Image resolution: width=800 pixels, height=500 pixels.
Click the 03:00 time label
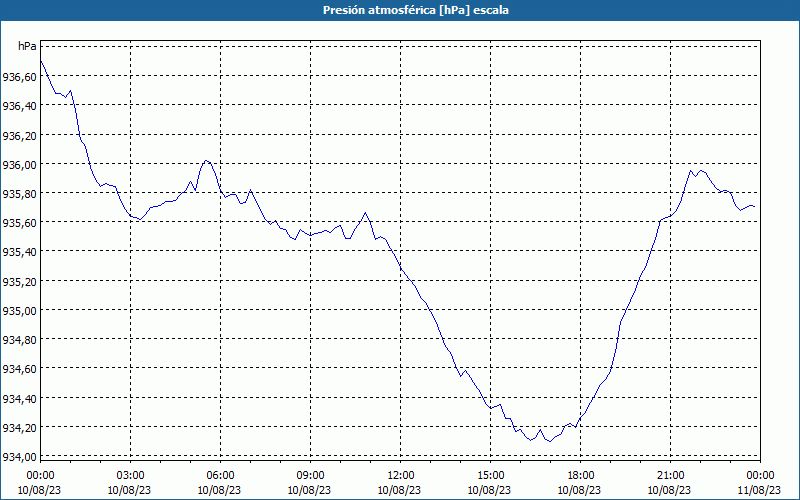click(x=130, y=476)
